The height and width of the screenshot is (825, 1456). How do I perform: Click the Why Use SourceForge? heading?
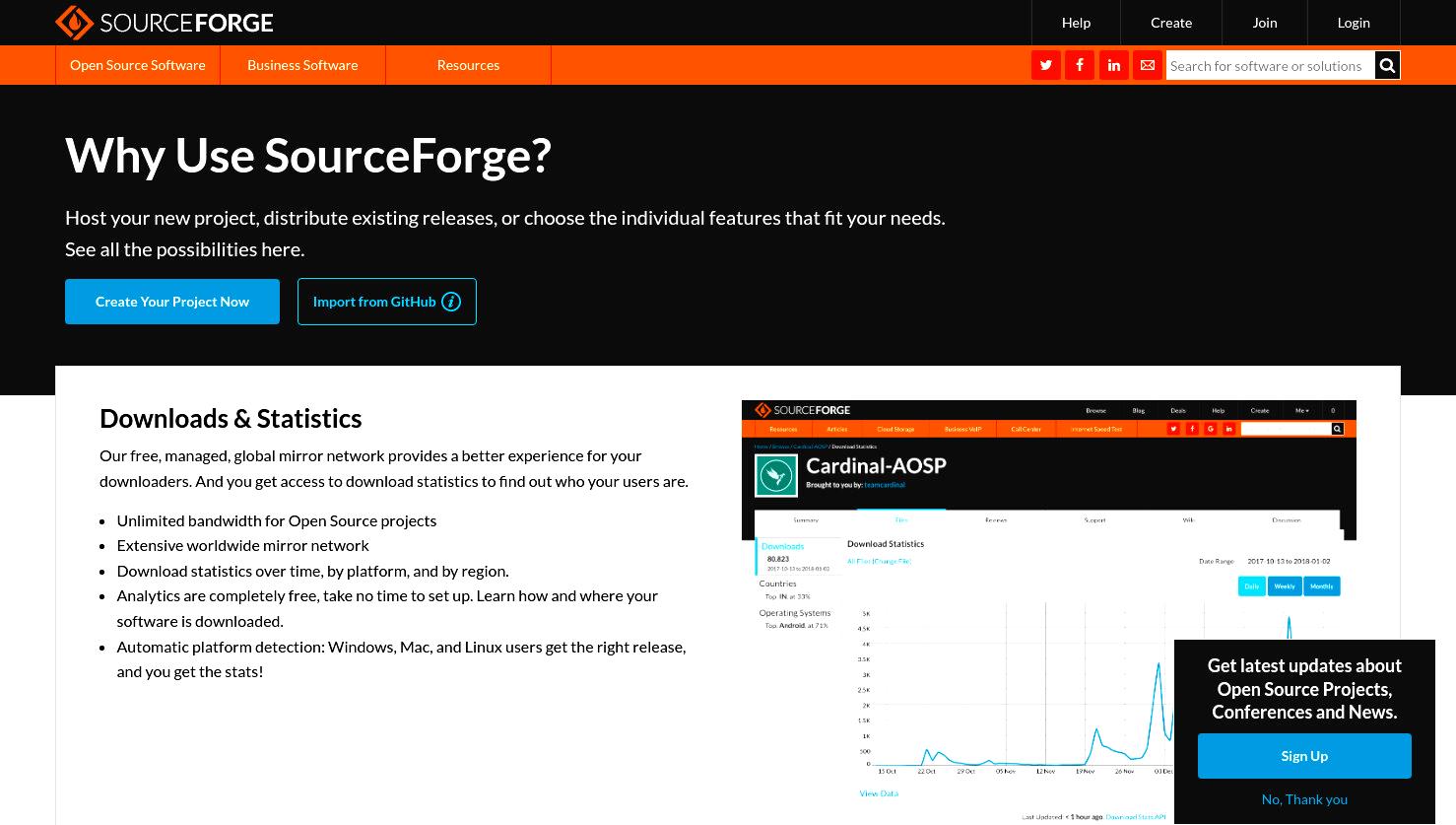(x=308, y=155)
